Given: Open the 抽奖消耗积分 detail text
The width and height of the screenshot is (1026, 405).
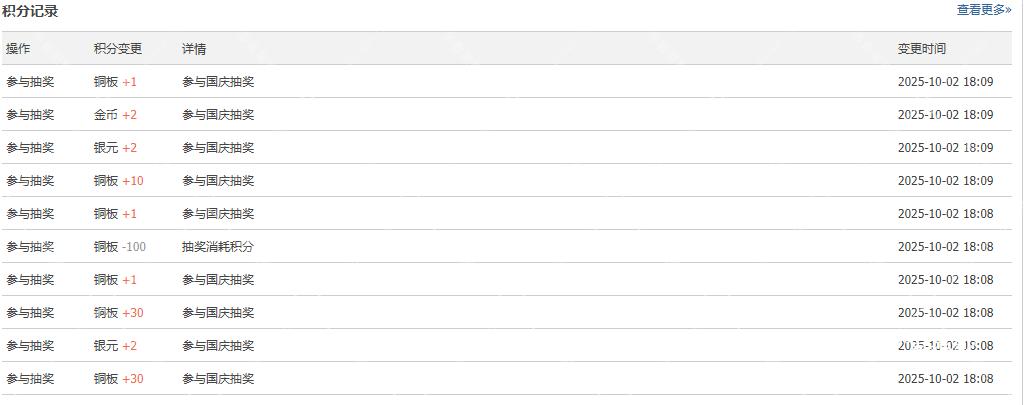Looking at the screenshot, I should click(x=218, y=247).
